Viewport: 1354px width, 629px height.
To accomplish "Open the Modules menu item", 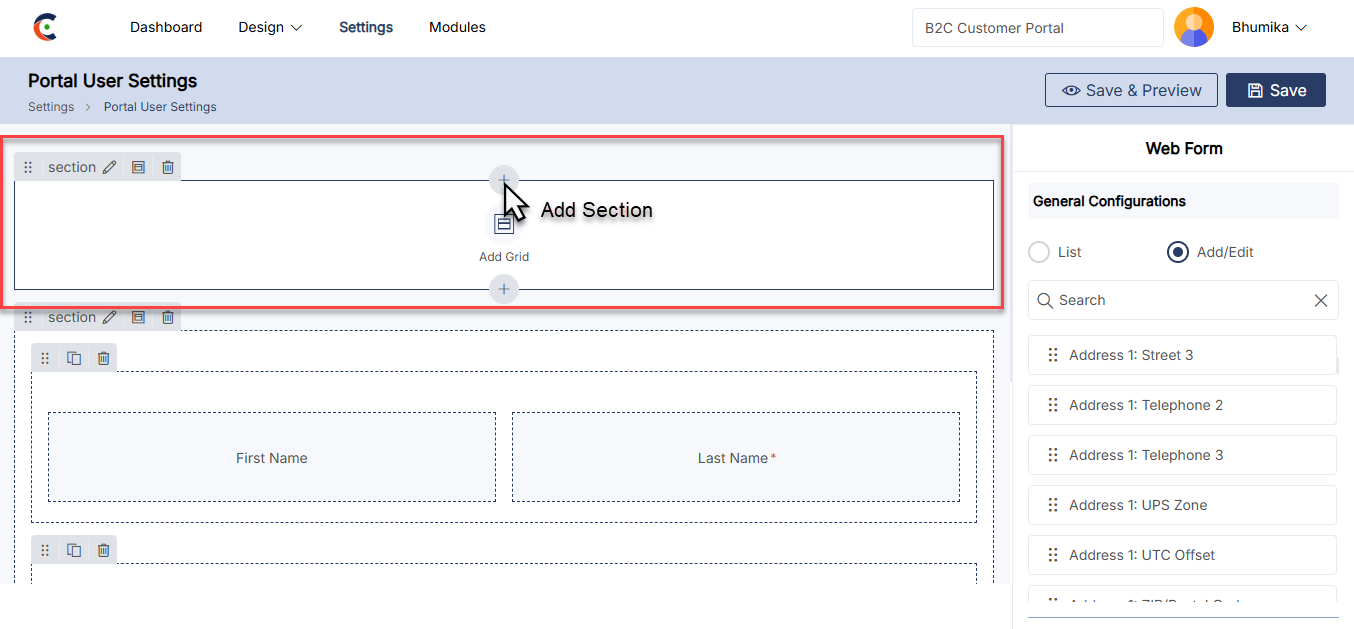I will [457, 28].
